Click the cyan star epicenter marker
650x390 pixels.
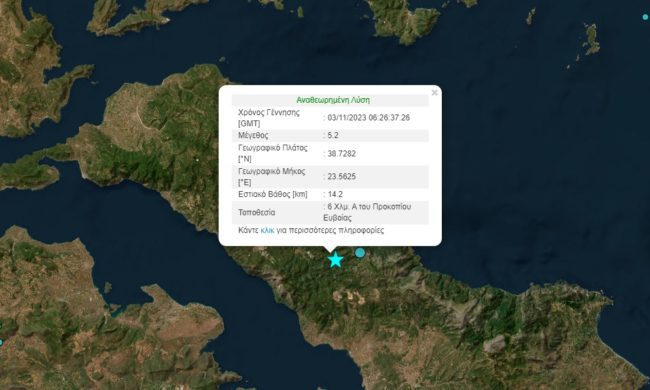tap(335, 260)
